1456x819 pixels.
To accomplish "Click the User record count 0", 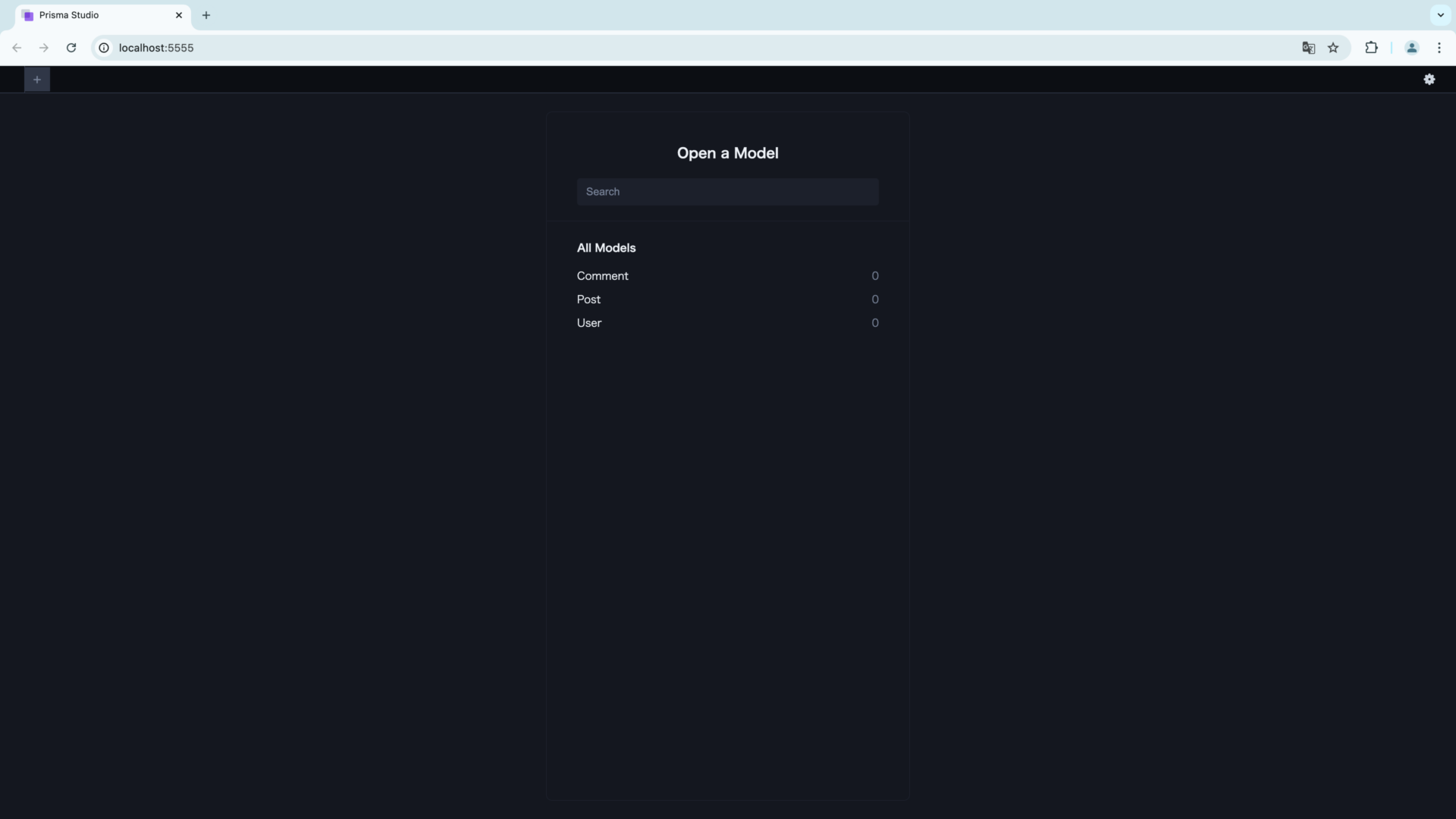I will click(875, 323).
